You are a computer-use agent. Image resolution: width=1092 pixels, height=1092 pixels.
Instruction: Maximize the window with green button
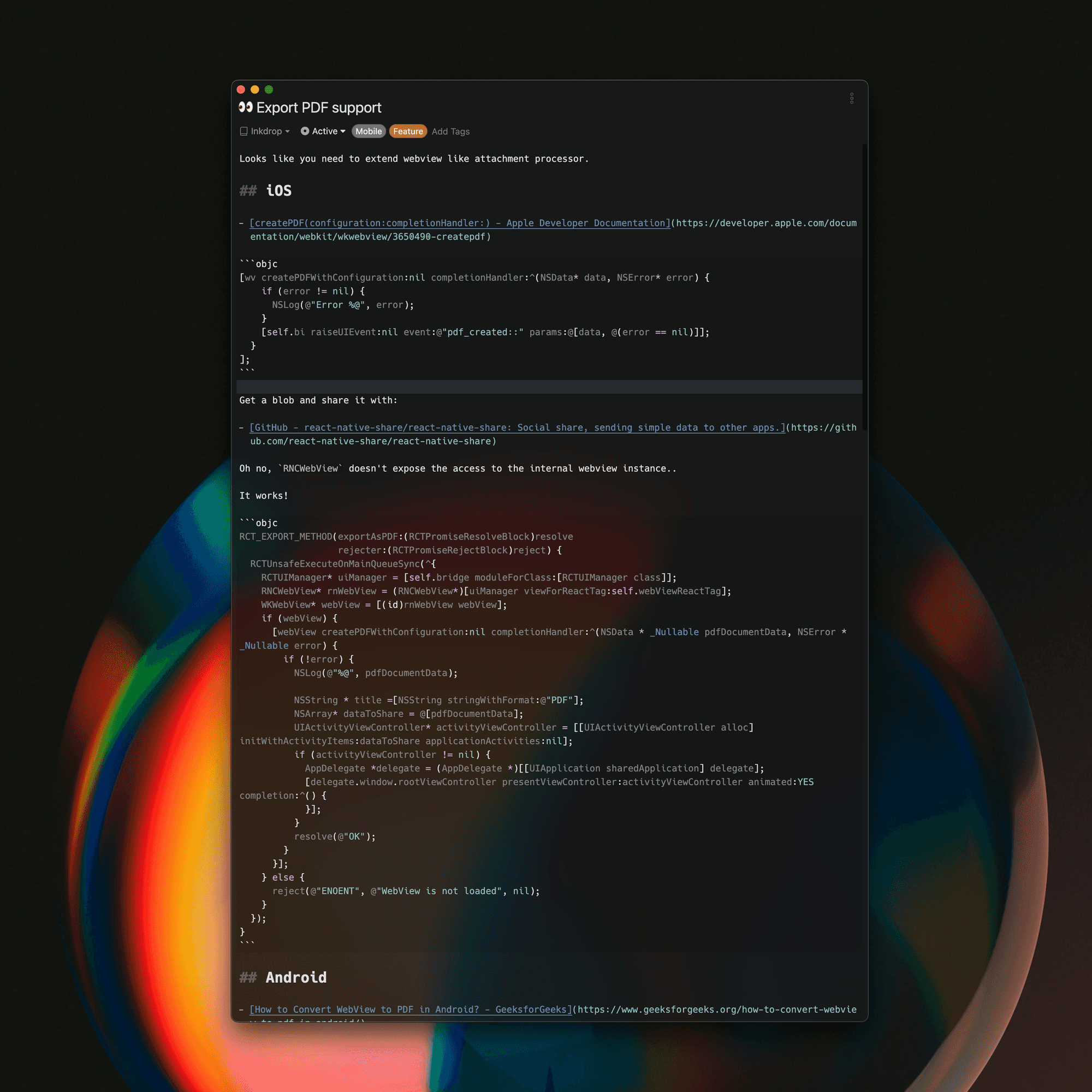269,90
